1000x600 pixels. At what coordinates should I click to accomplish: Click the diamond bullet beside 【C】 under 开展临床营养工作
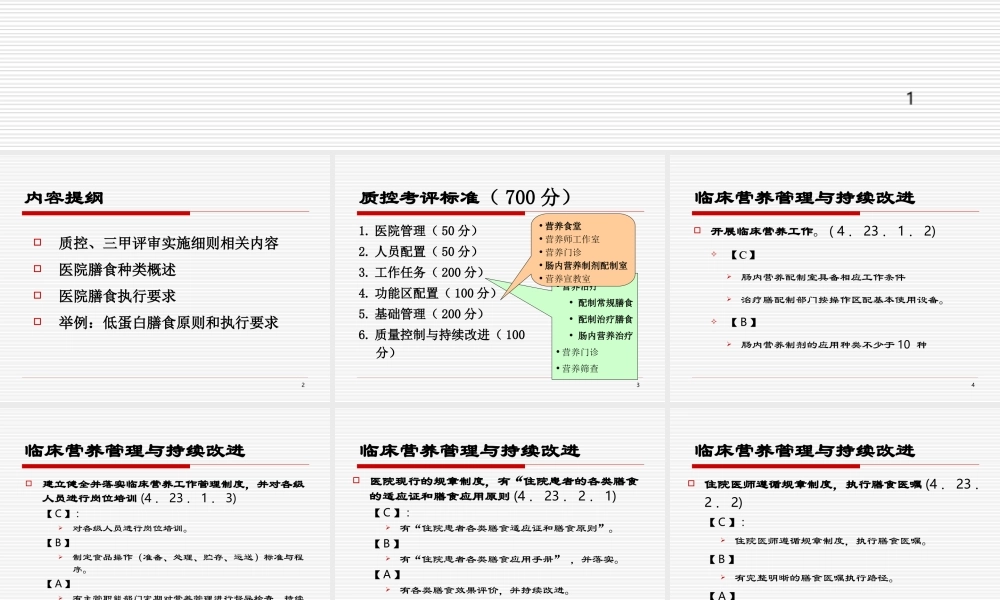coord(713,254)
